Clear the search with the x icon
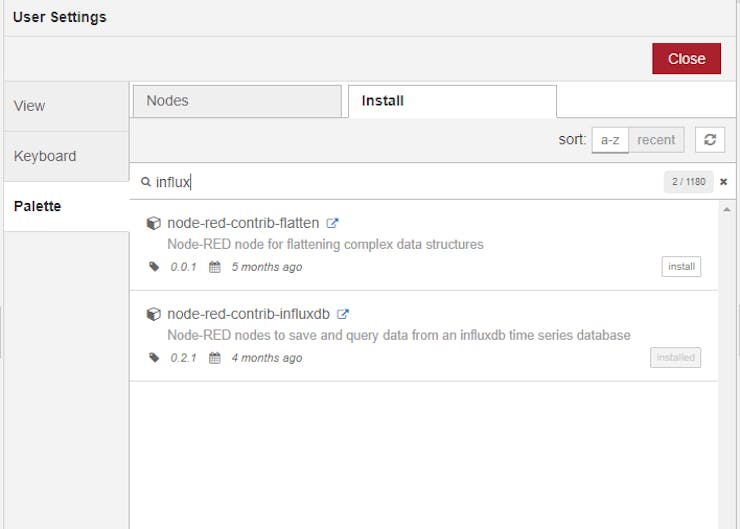 coord(723,182)
